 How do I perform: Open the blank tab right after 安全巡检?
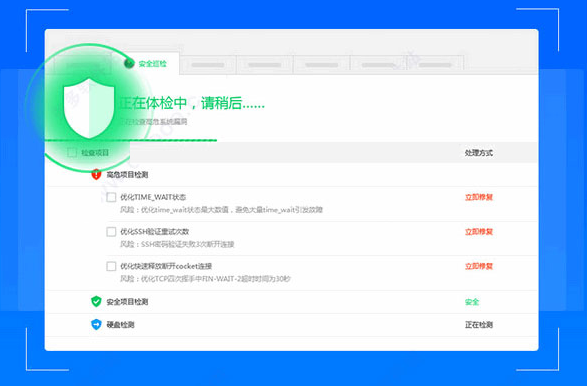coord(208,65)
